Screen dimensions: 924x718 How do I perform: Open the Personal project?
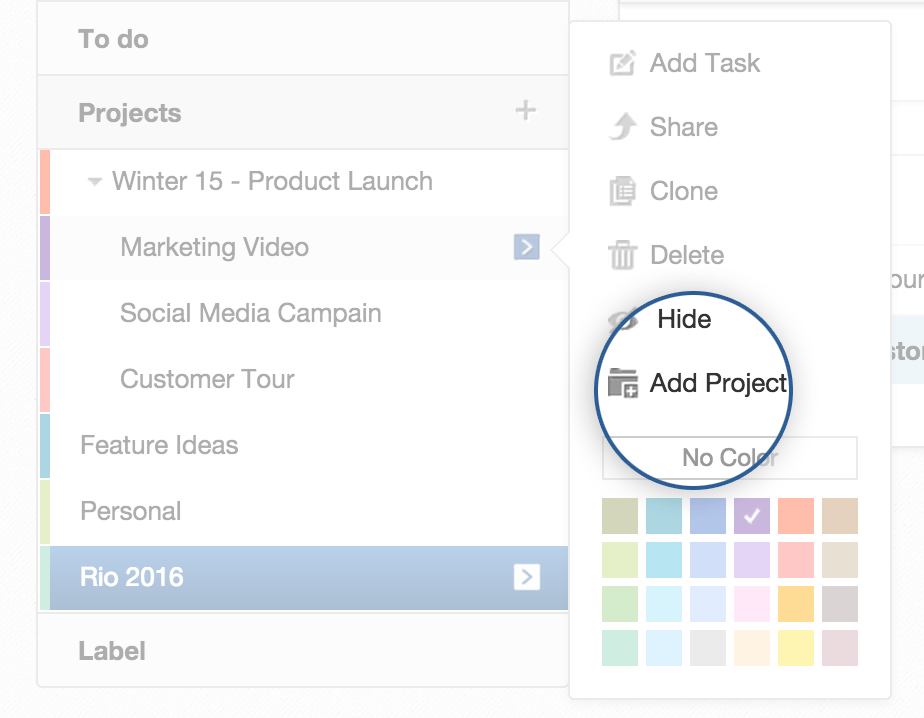[x=131, y=511]
